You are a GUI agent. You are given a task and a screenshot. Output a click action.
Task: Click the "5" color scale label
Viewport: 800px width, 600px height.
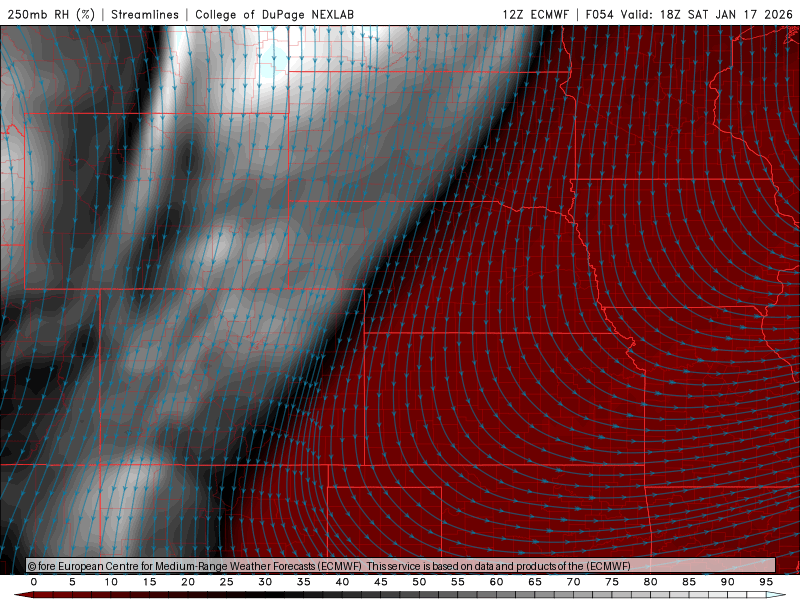pos(72,582)
